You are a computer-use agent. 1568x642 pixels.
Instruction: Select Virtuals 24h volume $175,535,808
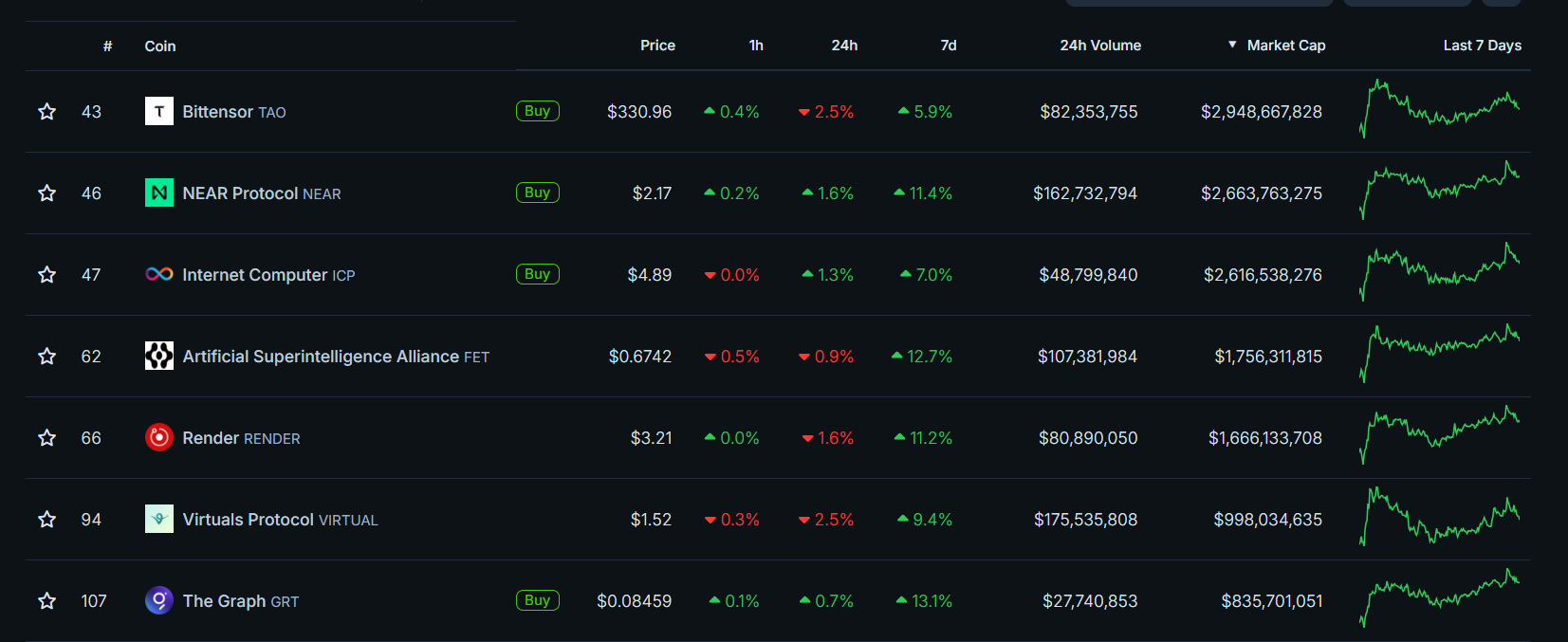point(1086,520)
